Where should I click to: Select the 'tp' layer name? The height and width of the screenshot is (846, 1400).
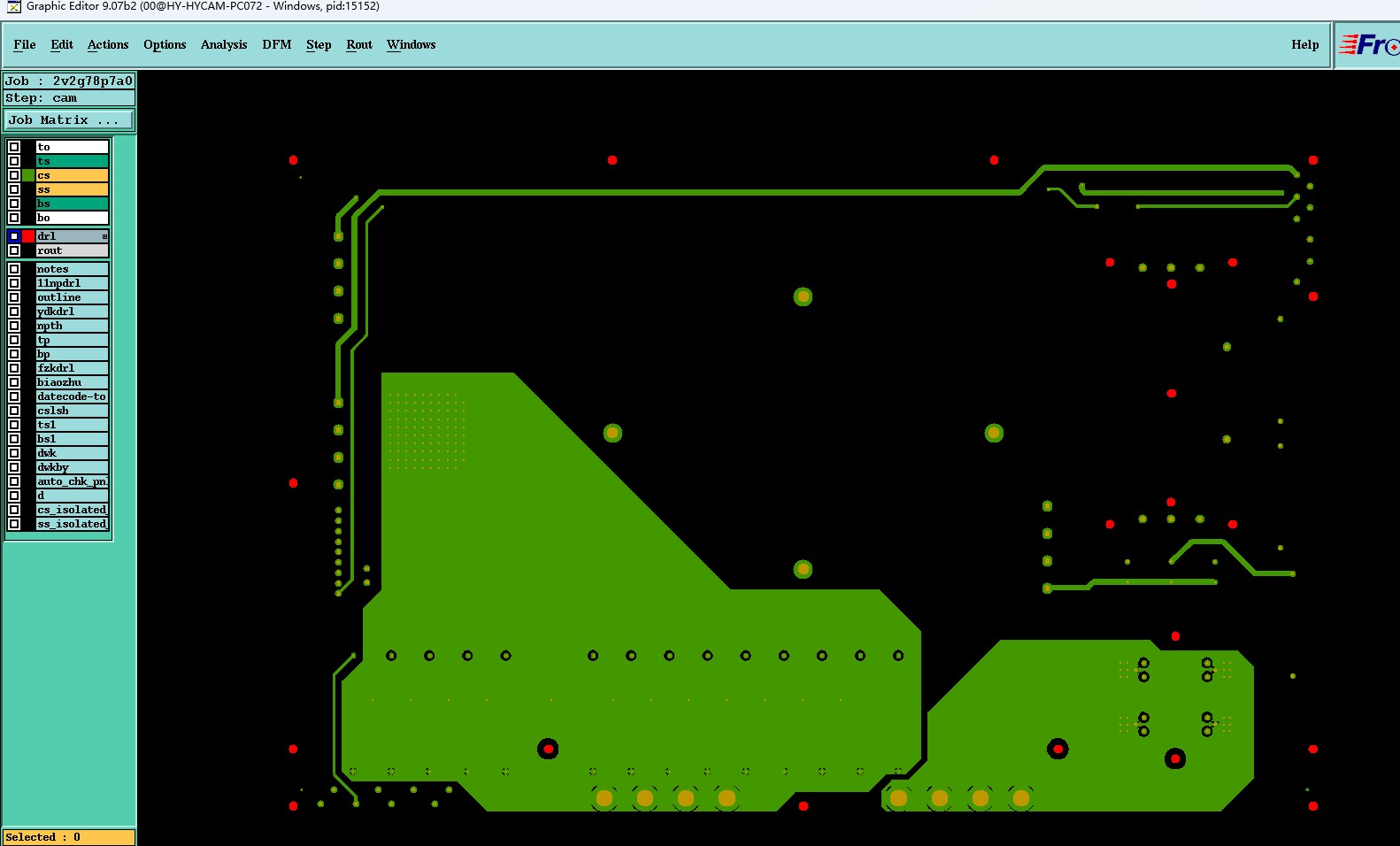click(72, 340)
